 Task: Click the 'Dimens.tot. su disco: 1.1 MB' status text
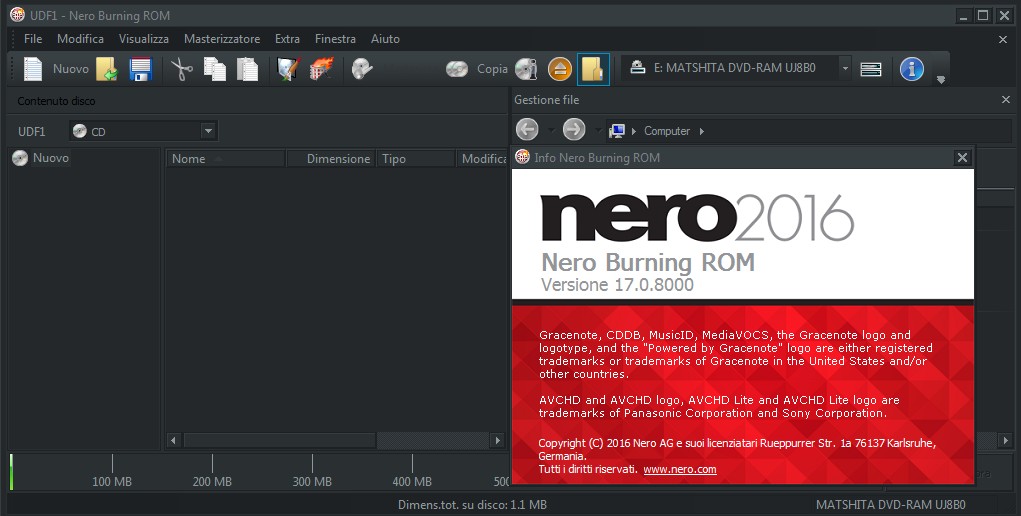(472, 504)
